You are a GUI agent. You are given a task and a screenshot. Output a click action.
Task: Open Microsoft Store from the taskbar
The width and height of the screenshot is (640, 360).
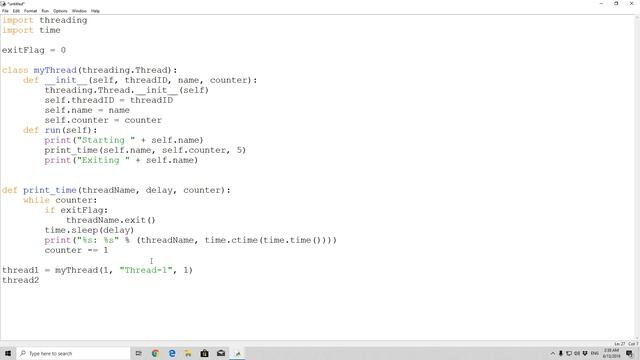(204, 353)
